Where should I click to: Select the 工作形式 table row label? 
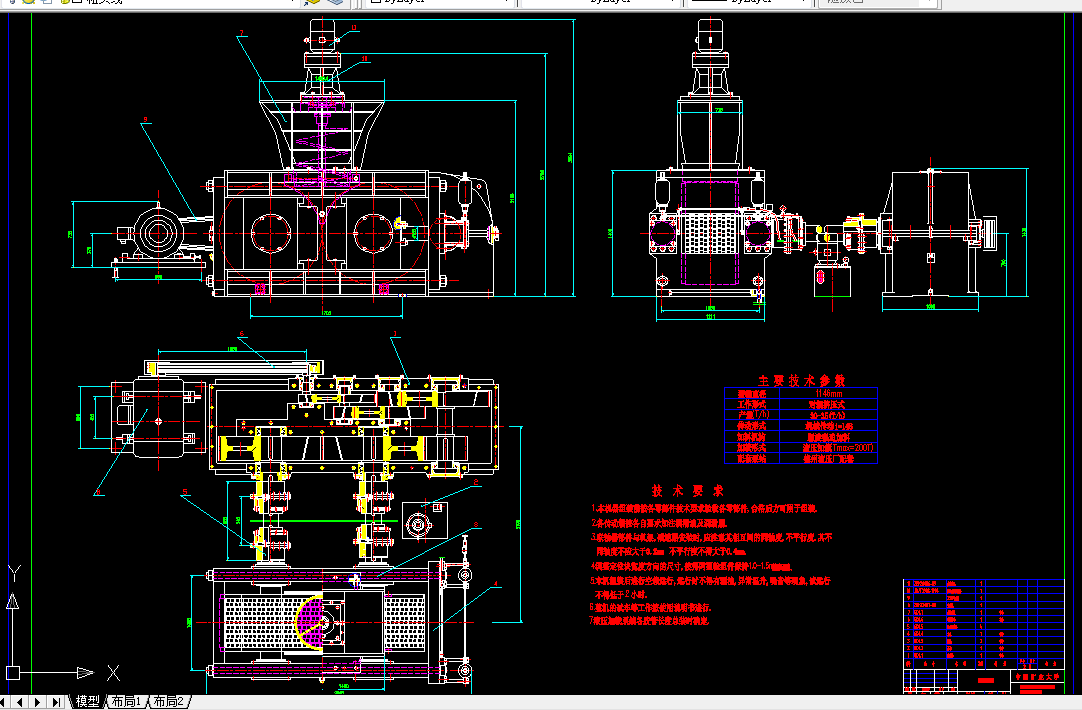751,404
